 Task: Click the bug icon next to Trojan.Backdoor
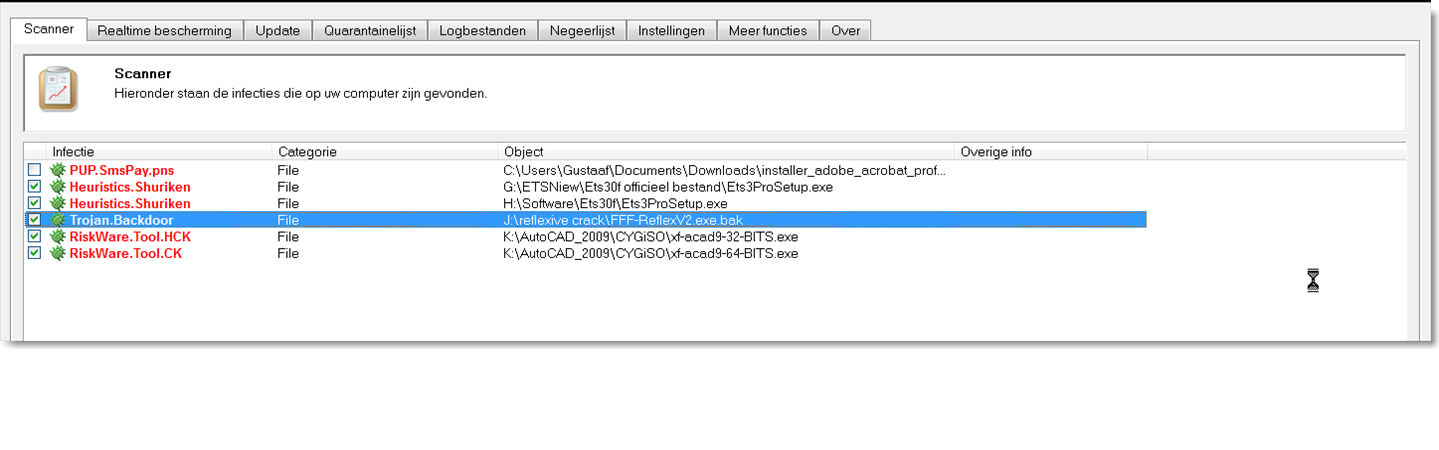pyautogui.click(x=57, y=220)
